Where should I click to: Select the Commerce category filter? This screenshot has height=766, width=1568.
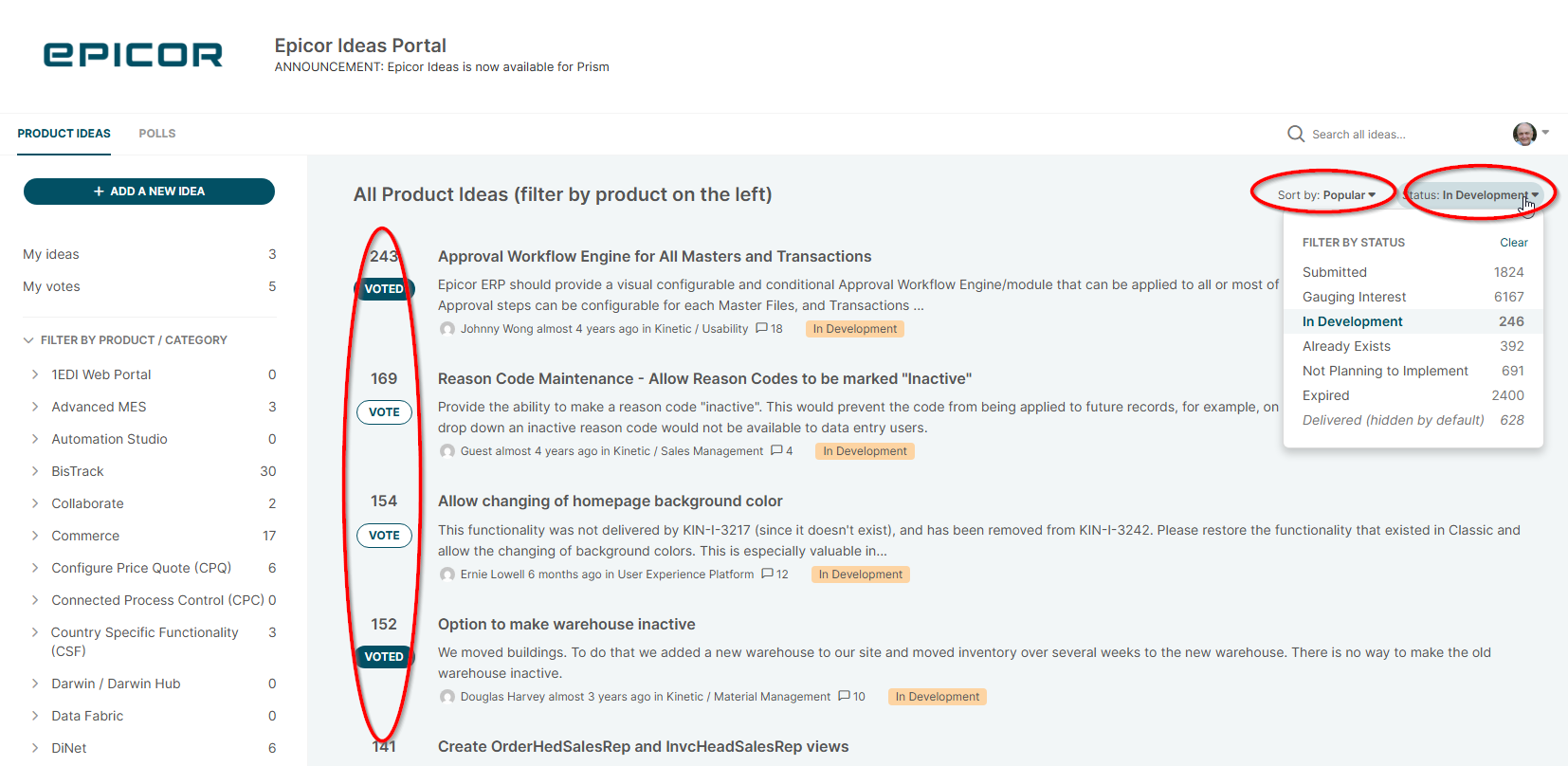coord(85,536)
